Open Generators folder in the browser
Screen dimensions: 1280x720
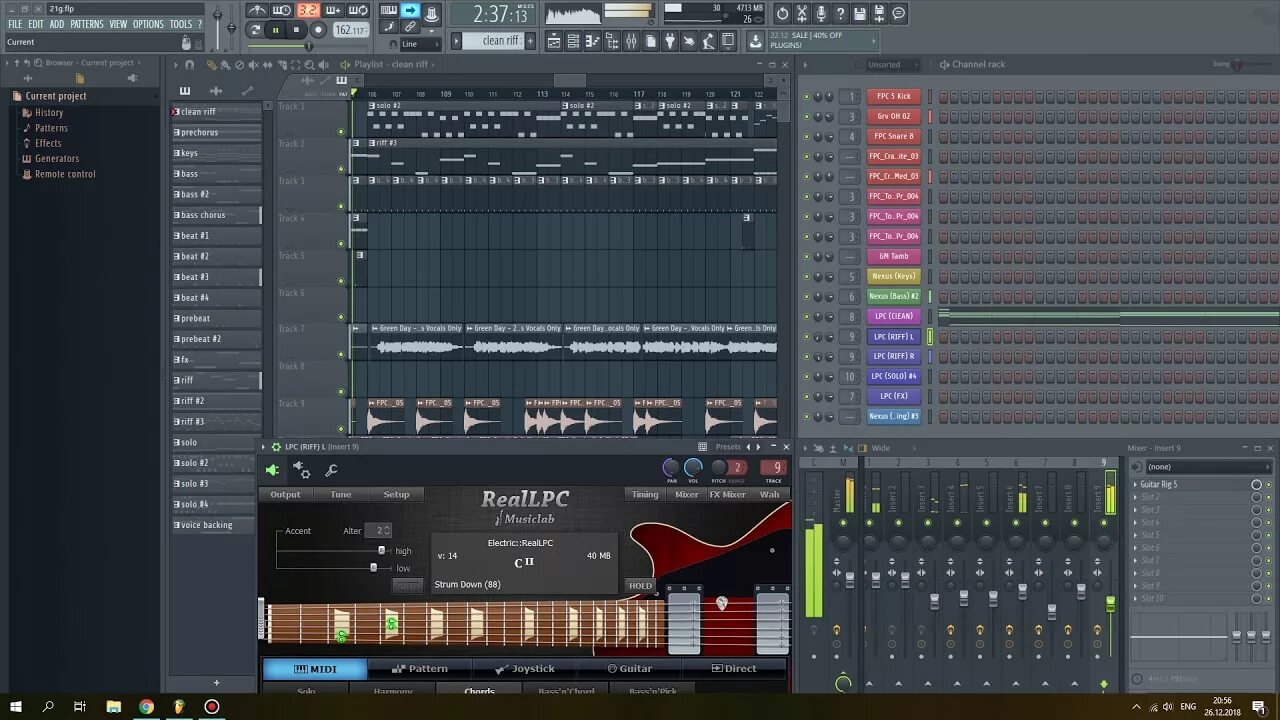[x=57, y=158]
